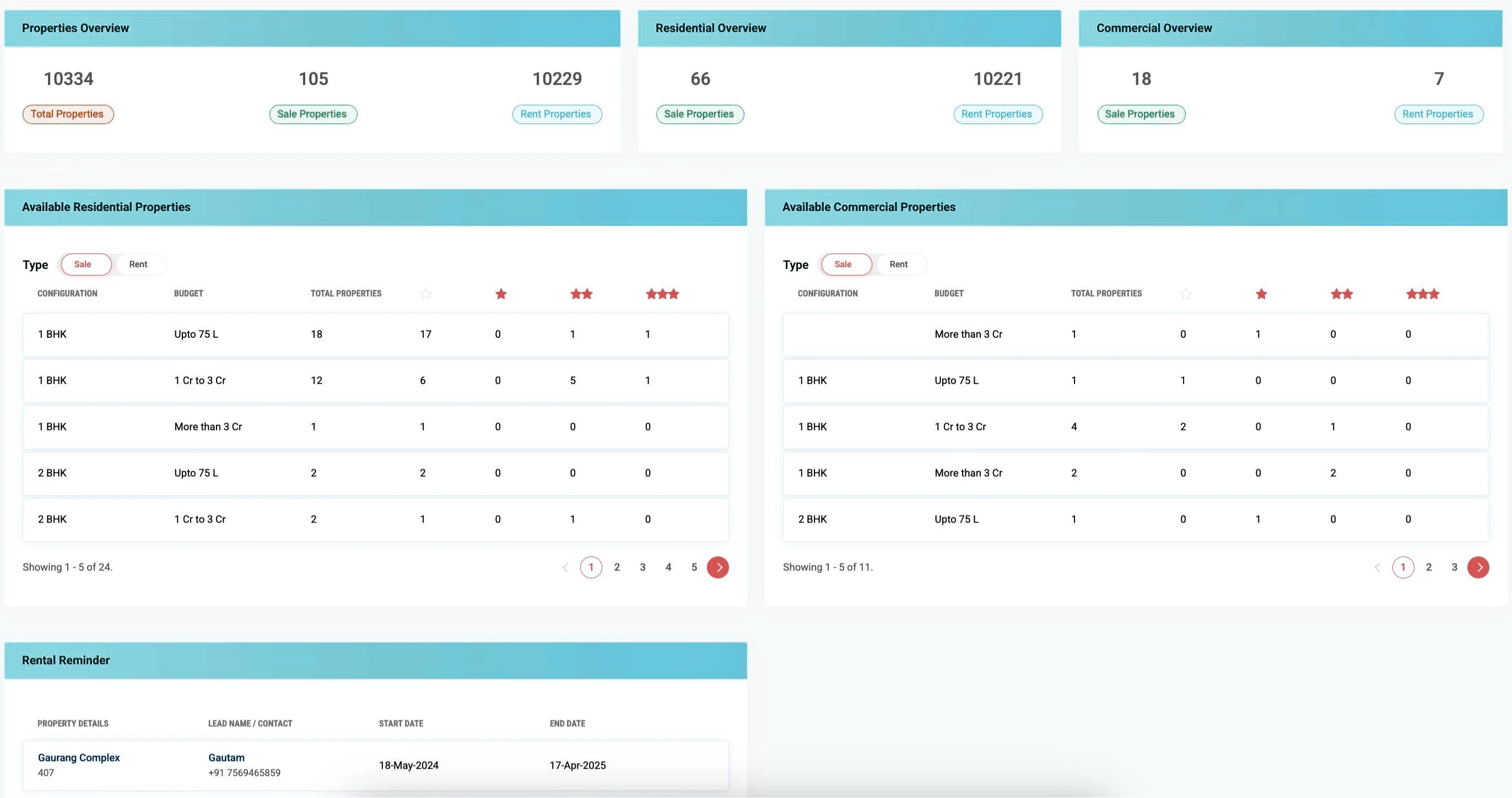Open the Gaurang Complex property link

79,757
